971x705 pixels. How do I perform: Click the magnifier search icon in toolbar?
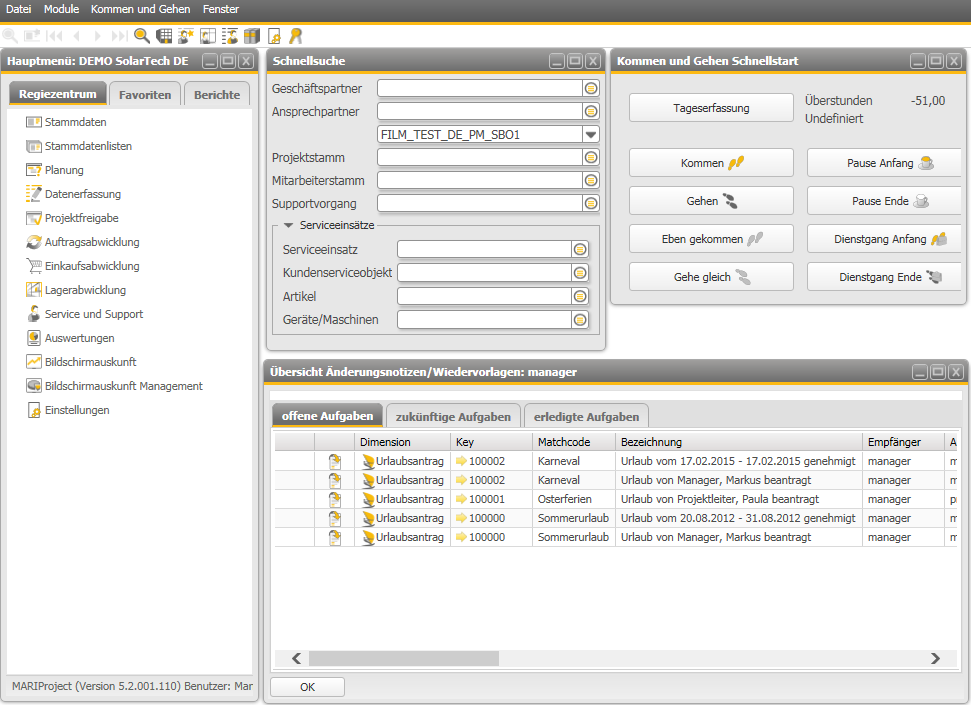(x=142, y=36)
